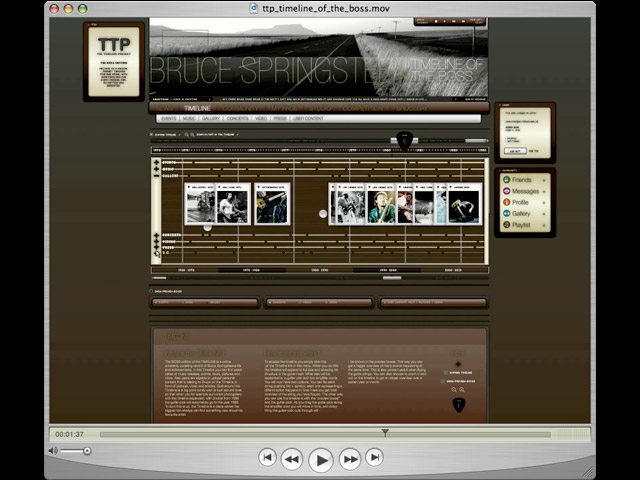Click the Friends link

[x=522, y=180]
